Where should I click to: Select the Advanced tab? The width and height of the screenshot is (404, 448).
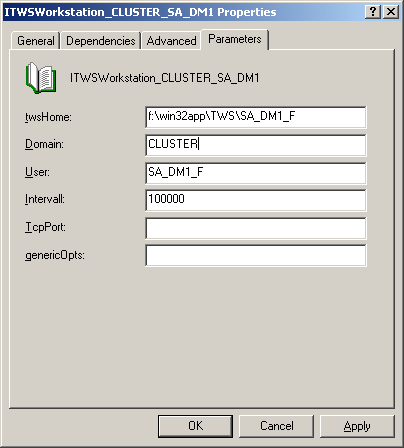pyautogui.click(x=171, y=41)
